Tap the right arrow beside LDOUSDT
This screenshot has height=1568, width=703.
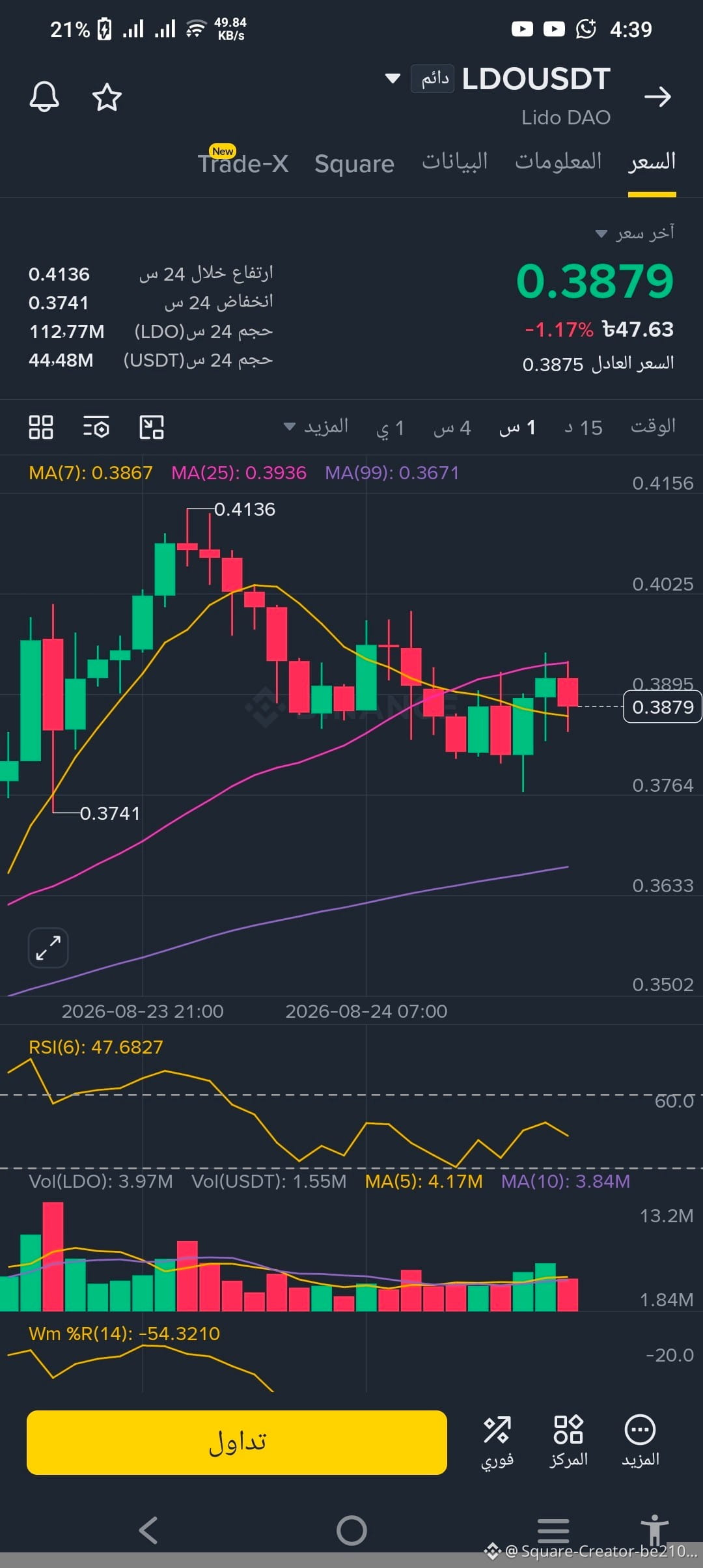click(x=657, y=96)
